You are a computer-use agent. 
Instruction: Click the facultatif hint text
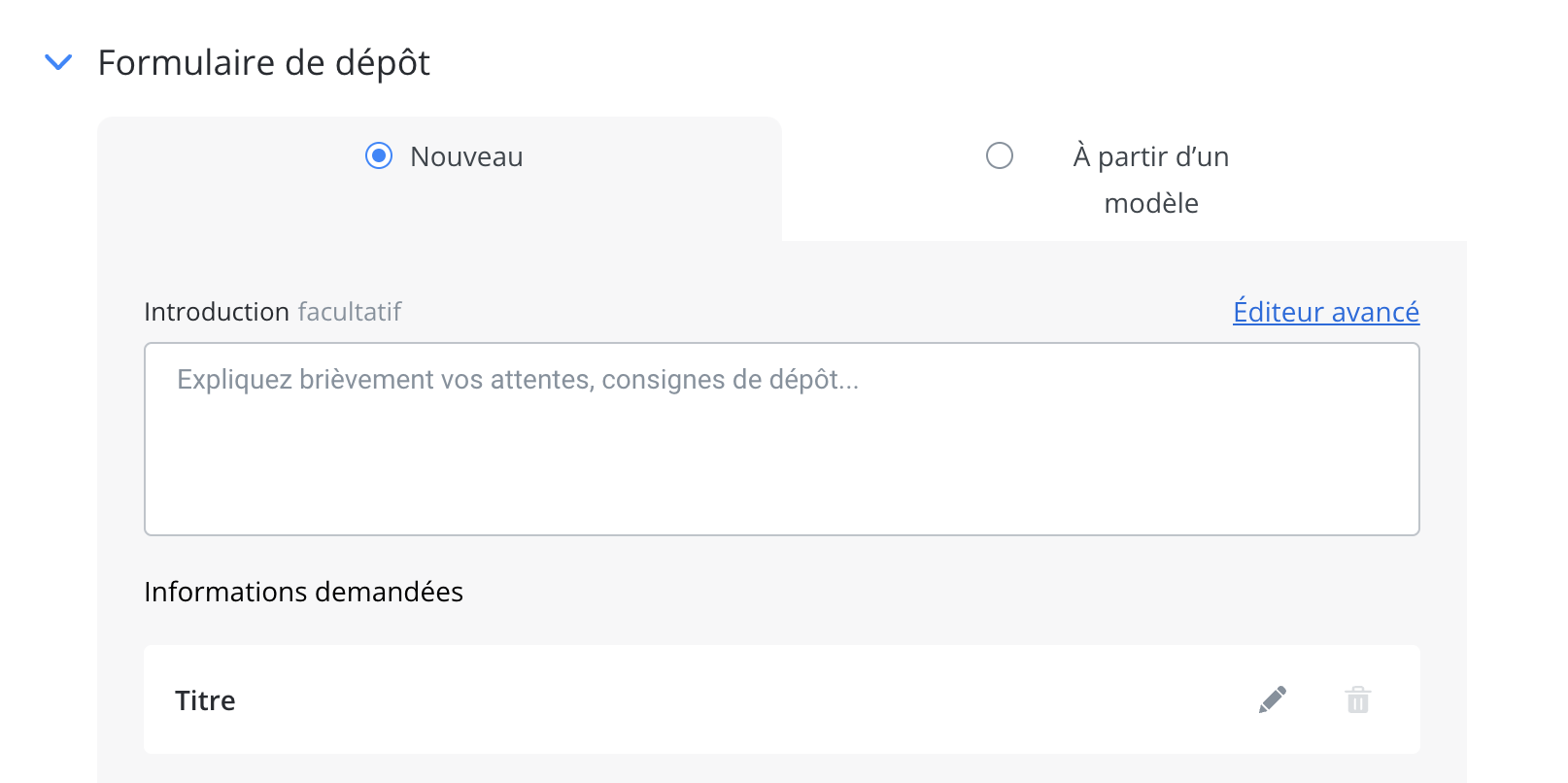(350, 312)
